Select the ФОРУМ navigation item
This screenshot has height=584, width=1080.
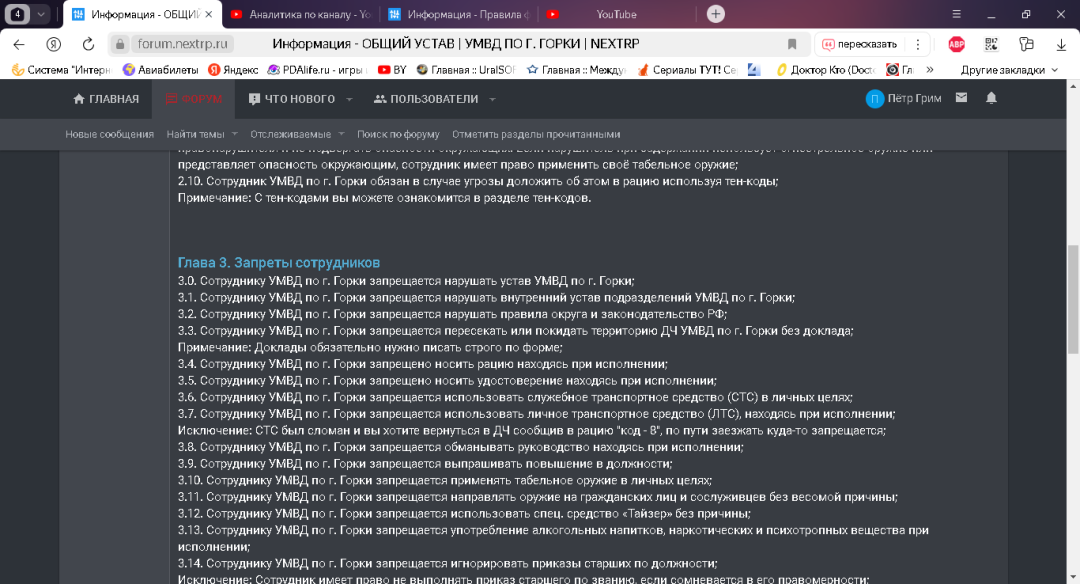point(194,98)
